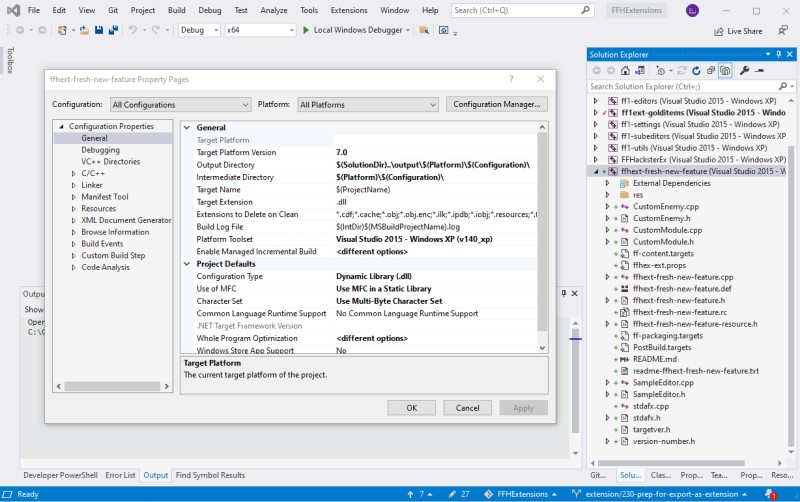The width and height of the screenshot is (800, 502).
Task: Expand the Linker tree node
Action: 73,185
